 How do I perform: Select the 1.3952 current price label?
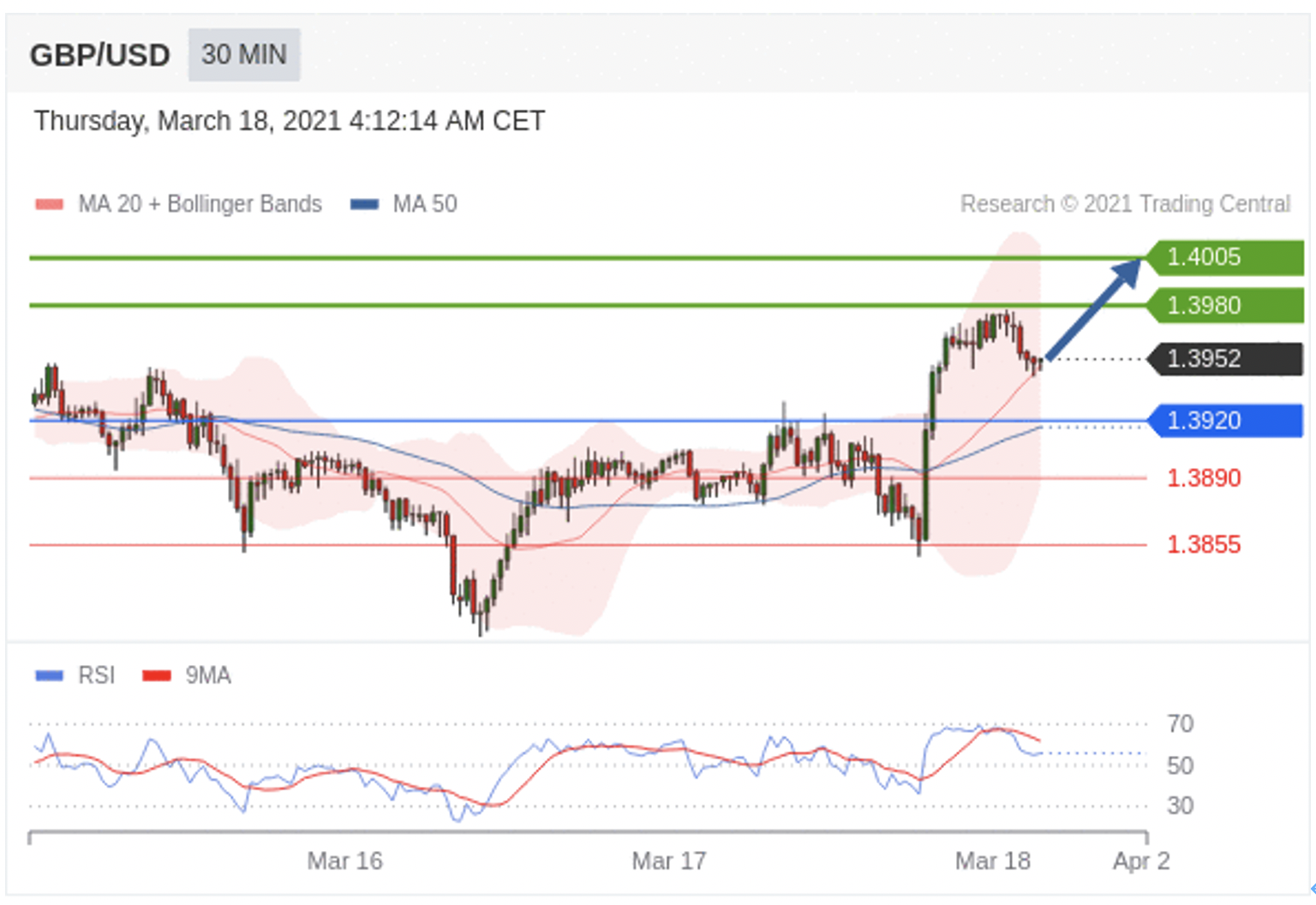(1224, 358)
